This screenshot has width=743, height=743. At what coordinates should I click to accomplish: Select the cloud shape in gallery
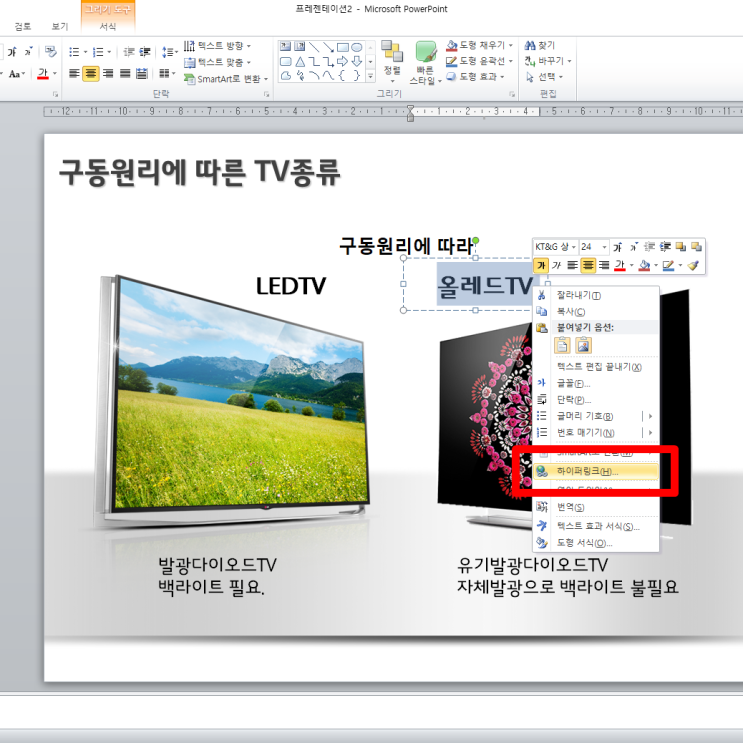click(285, 75)
